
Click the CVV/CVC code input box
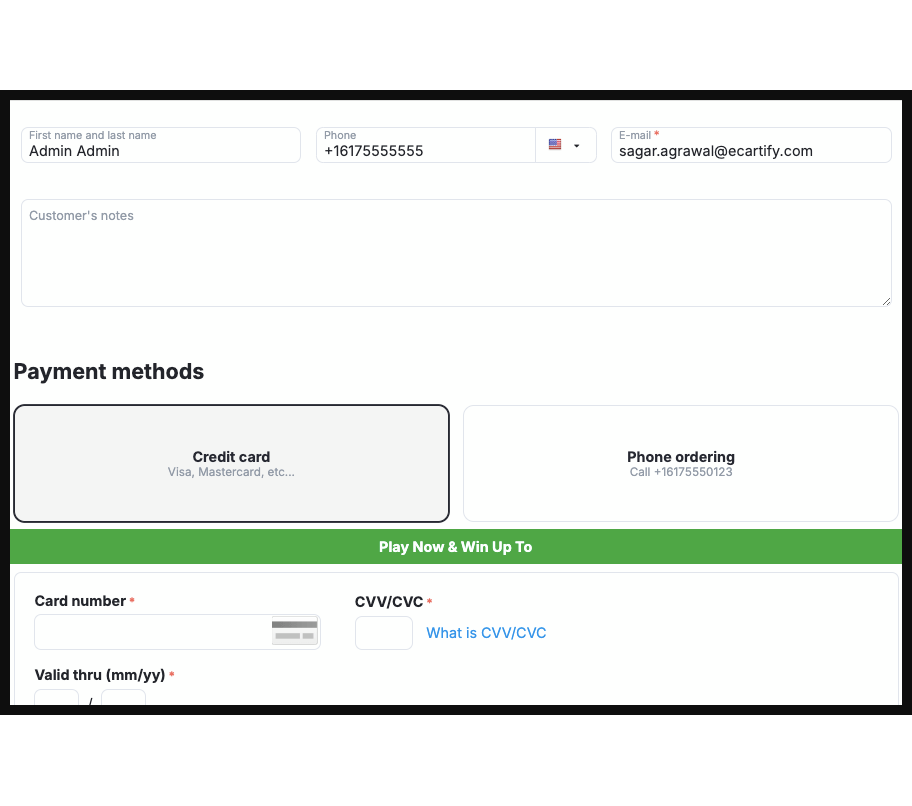click(x=383, y=633)
